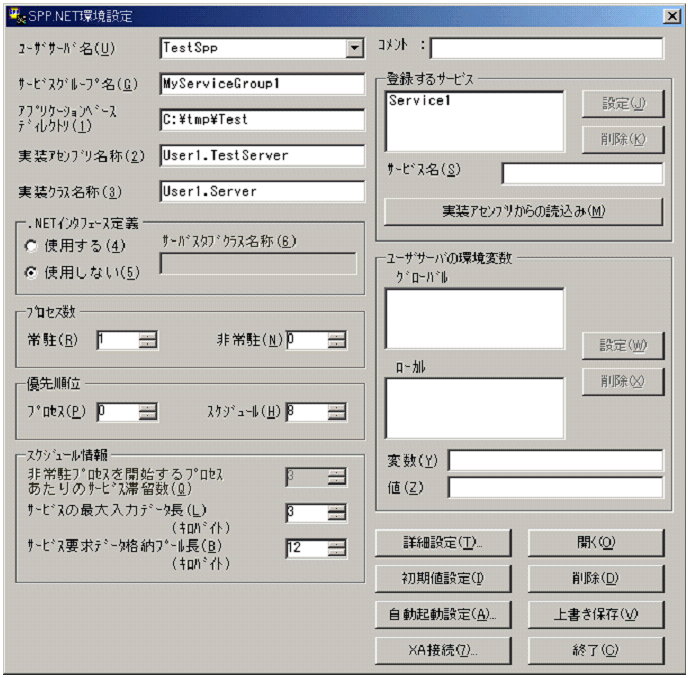Open XA接続(7)... dialog

click(x=443, y=651)
